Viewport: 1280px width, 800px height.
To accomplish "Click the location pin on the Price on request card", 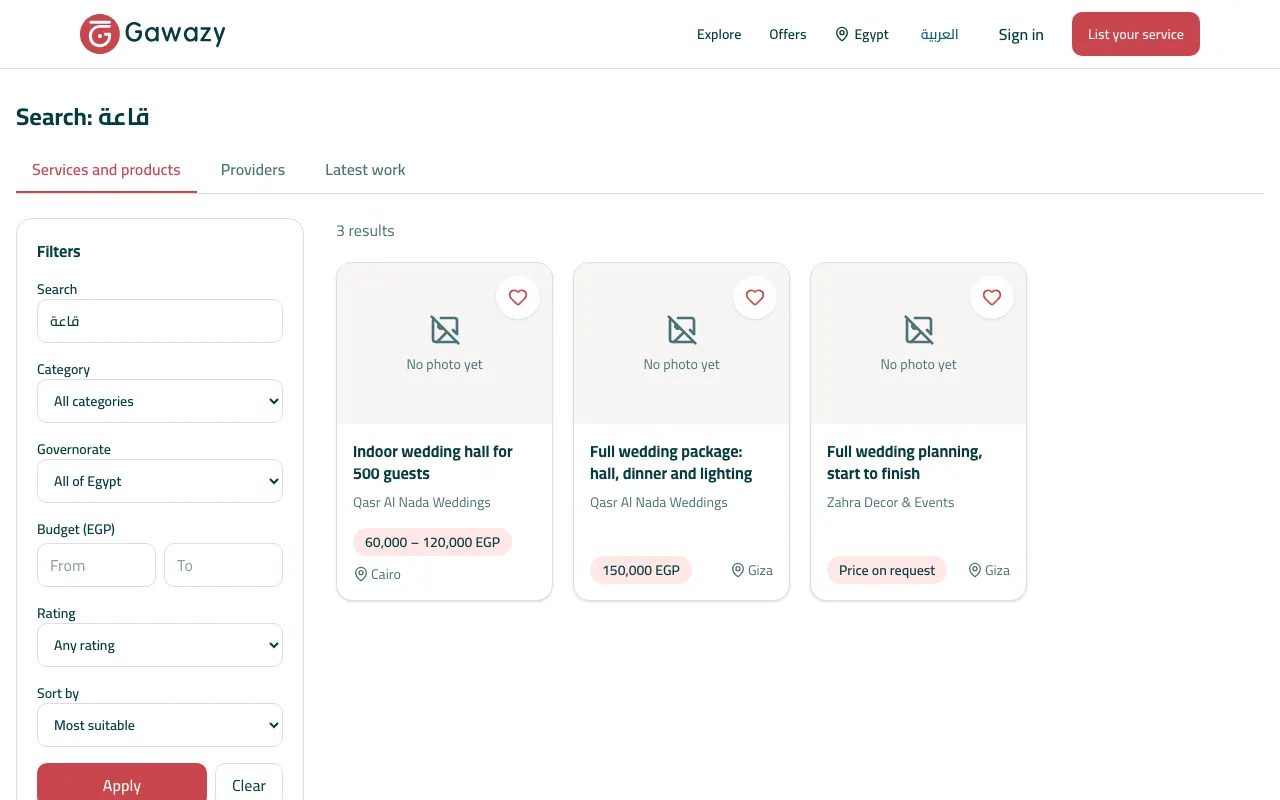I will coord(975,570).
